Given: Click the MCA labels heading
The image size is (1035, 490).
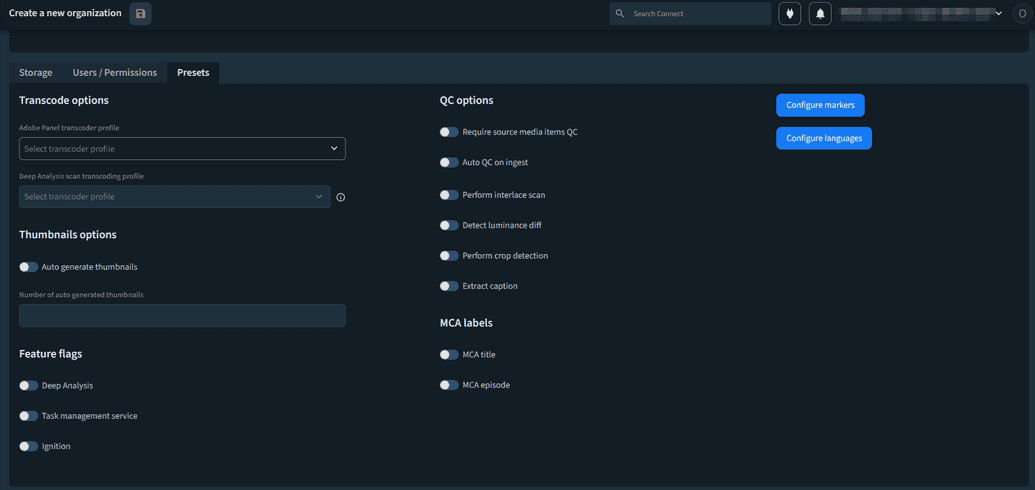Looking at the screenshot, I should 466,323.
